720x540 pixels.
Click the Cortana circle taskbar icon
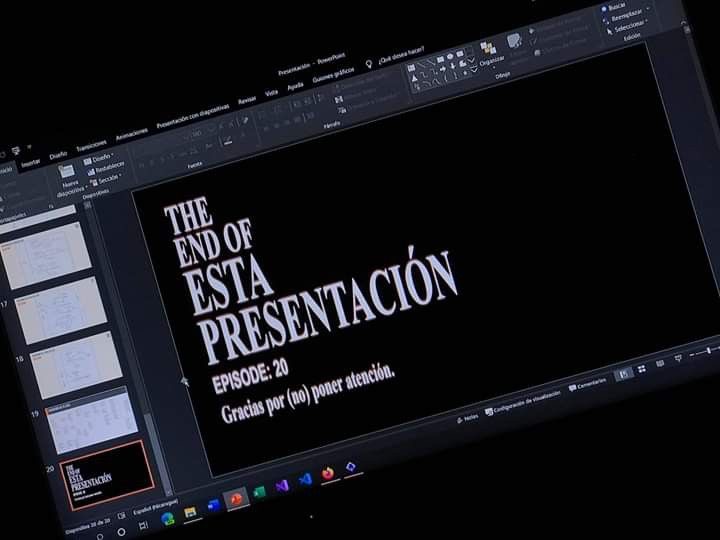(121, 532)
